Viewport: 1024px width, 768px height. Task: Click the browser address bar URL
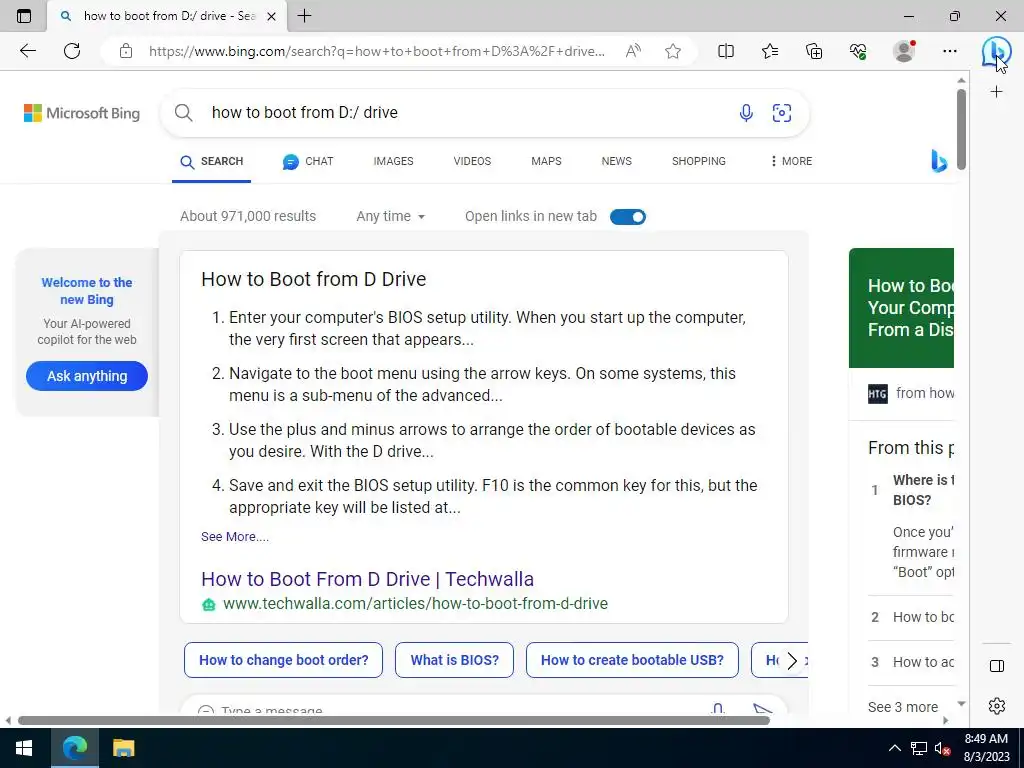click(x=377, y=51)
